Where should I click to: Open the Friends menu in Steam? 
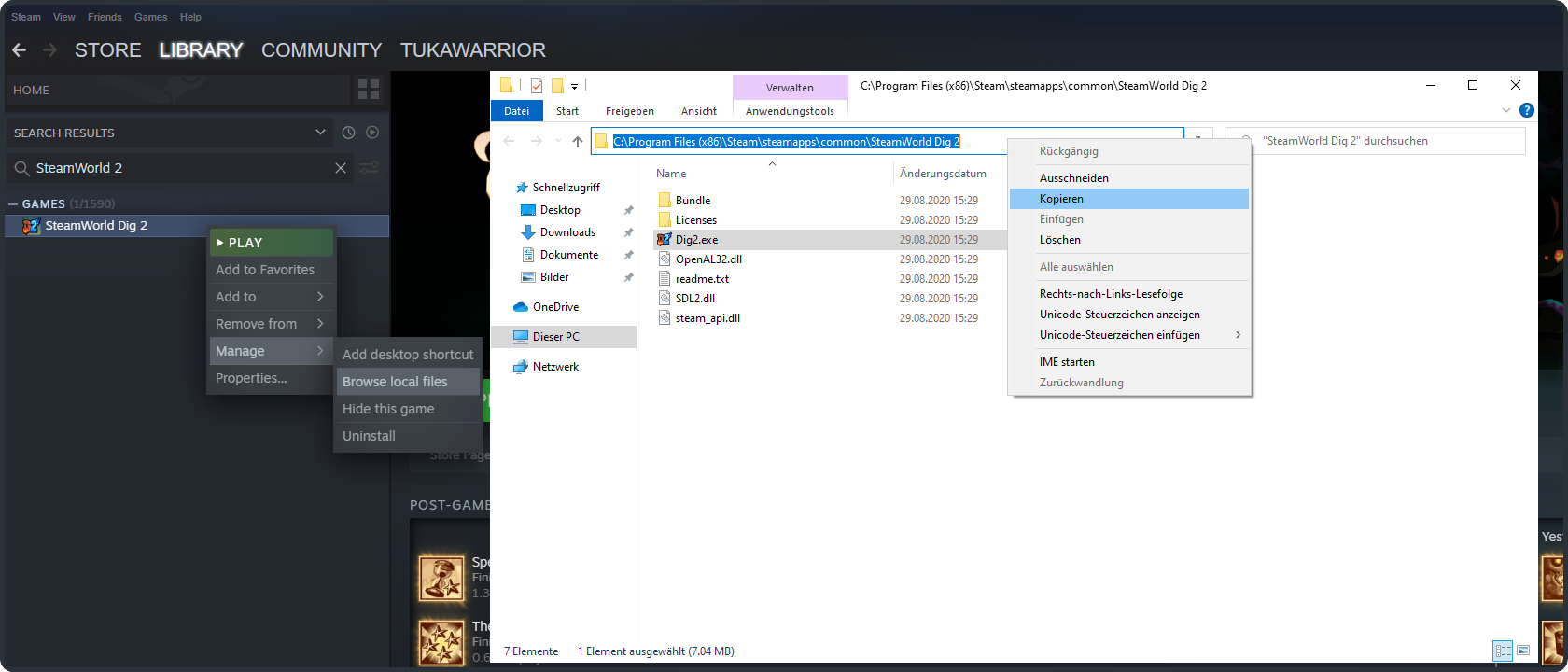[x=105, y=17]
